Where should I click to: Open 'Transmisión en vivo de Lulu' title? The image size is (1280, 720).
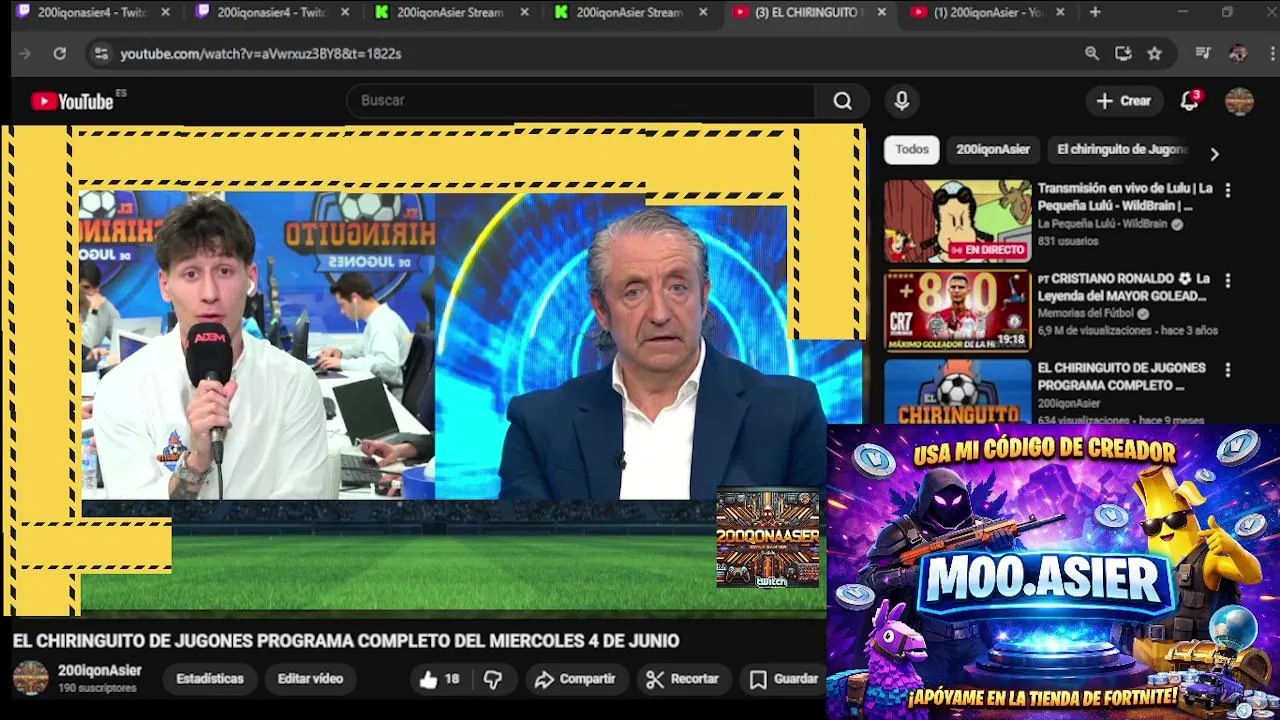pyautogui.click(x=1125, y=197)
